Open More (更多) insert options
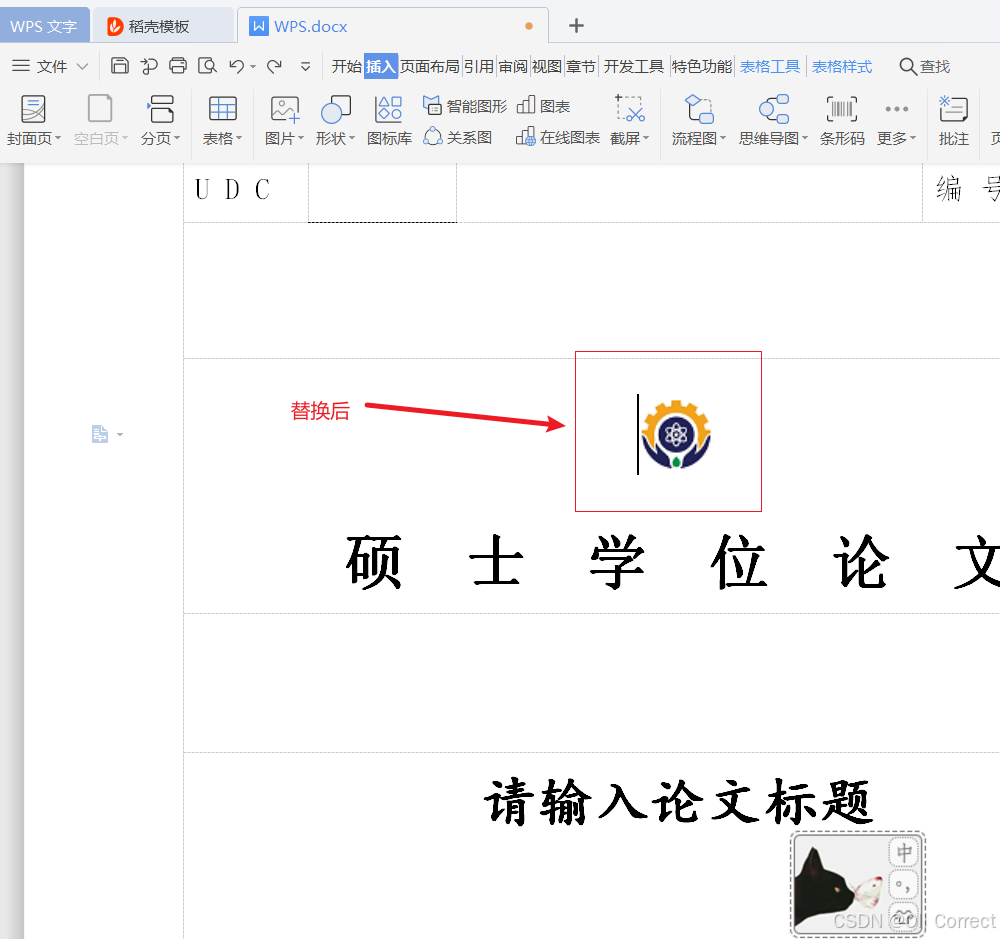 coord(897,119)
